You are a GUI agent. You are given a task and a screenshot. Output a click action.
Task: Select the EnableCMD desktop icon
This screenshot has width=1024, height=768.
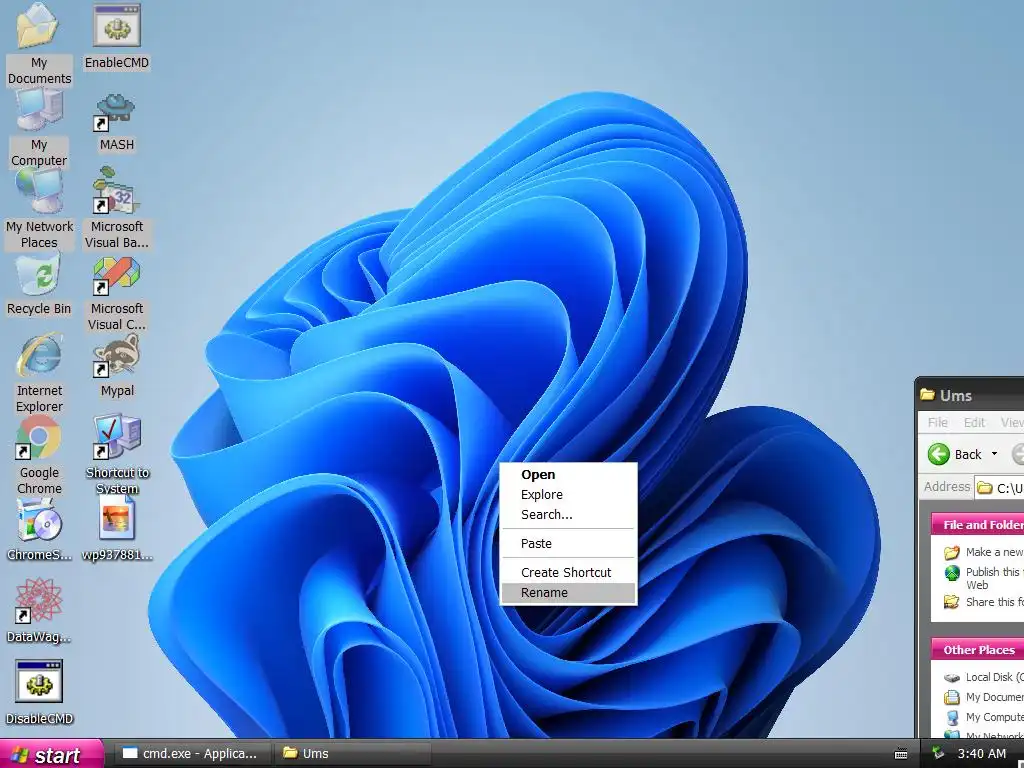point(117,37)
